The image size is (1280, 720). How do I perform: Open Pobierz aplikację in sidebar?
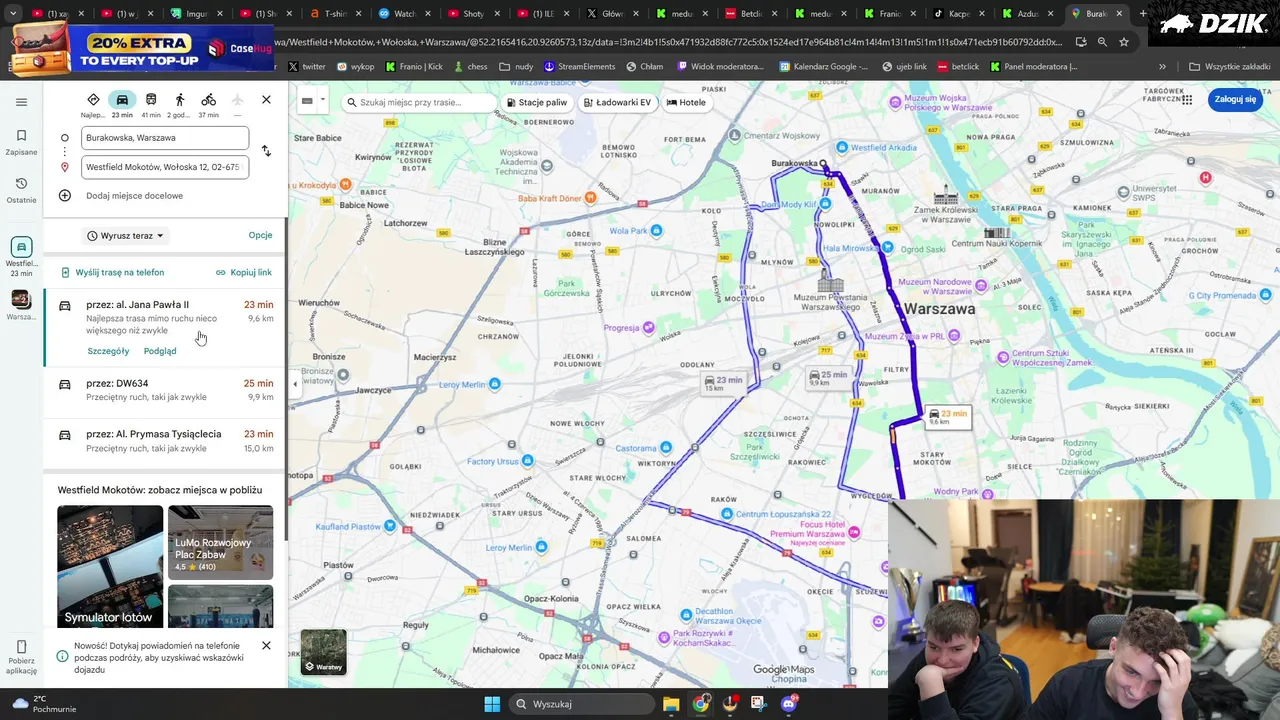click(x=21, y=658)
